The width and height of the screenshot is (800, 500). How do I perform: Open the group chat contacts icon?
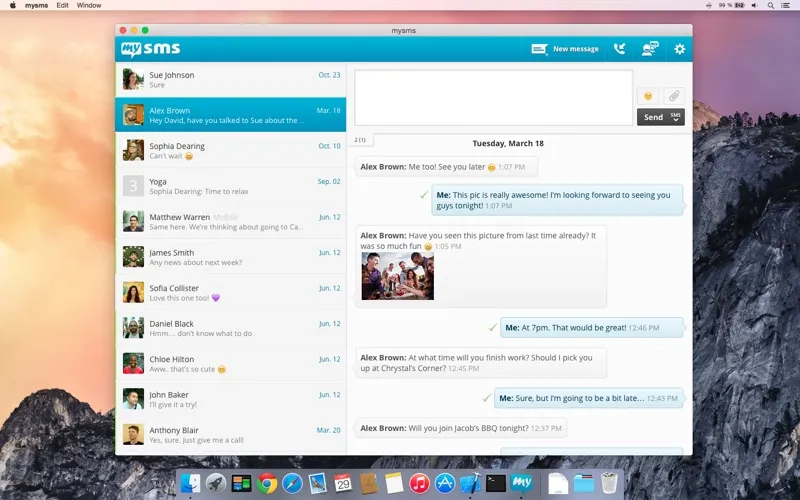click(x=650, y=49)
